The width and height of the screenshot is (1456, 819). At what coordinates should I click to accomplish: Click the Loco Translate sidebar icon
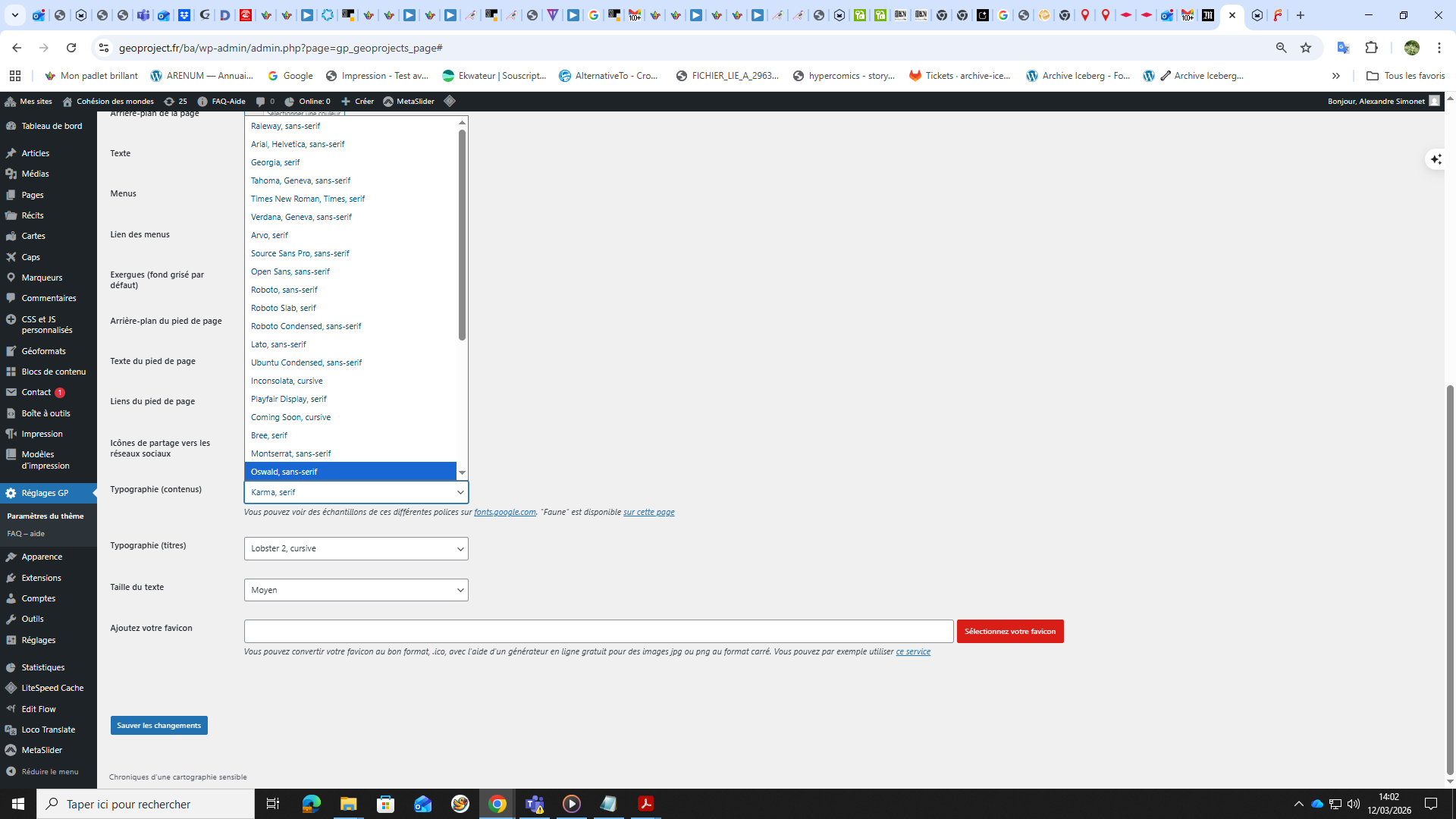[x=11, y=730]
